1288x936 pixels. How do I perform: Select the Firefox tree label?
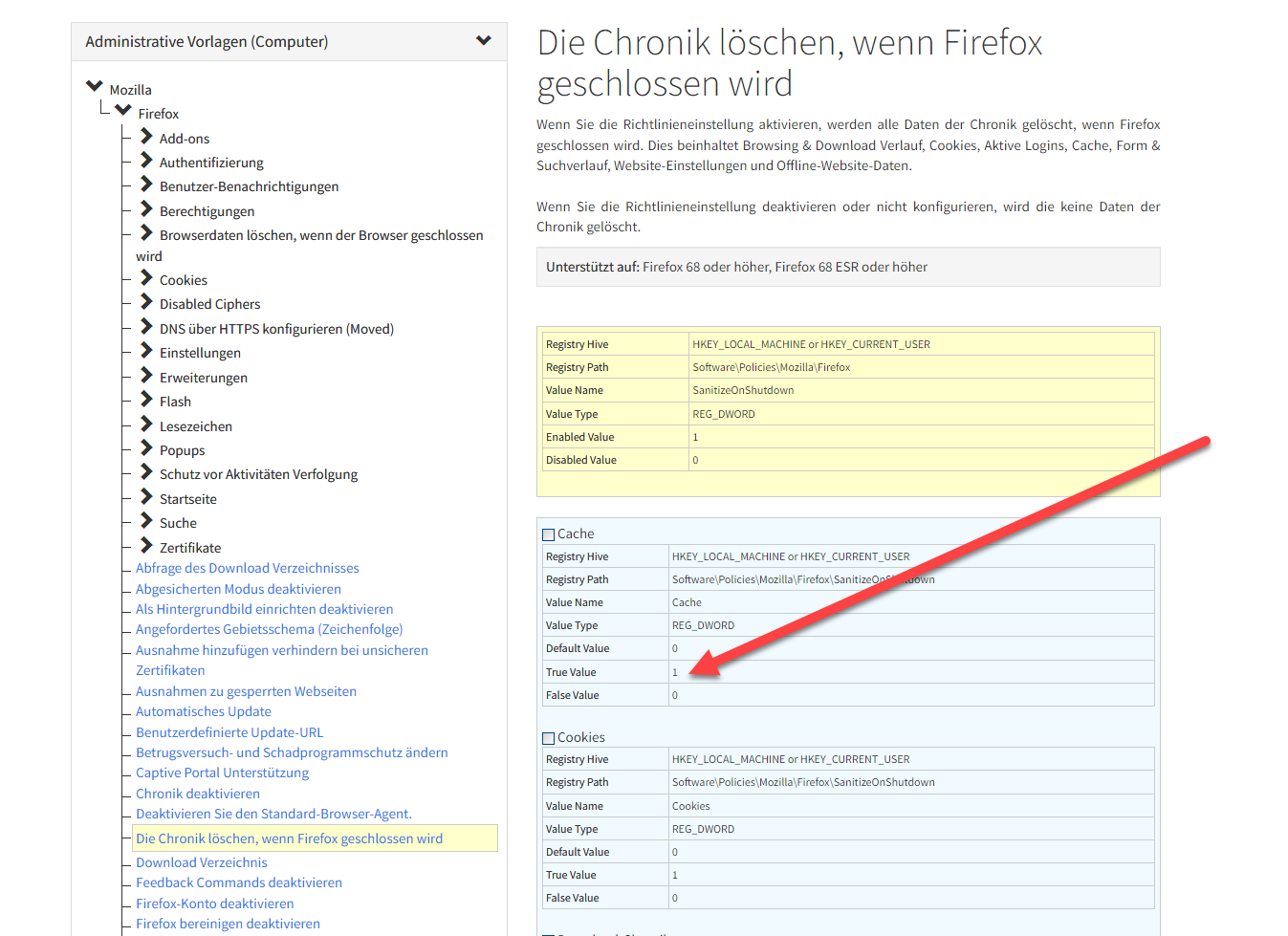tap(159, 114)
